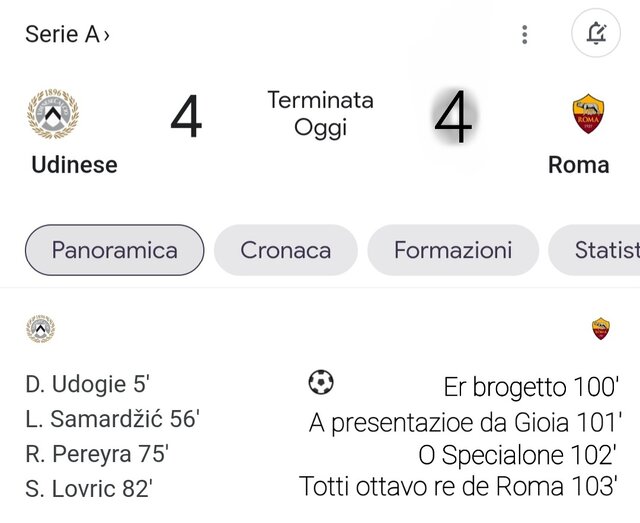
Task: Click the soccer ball goals icon
Action: point(321,382)
